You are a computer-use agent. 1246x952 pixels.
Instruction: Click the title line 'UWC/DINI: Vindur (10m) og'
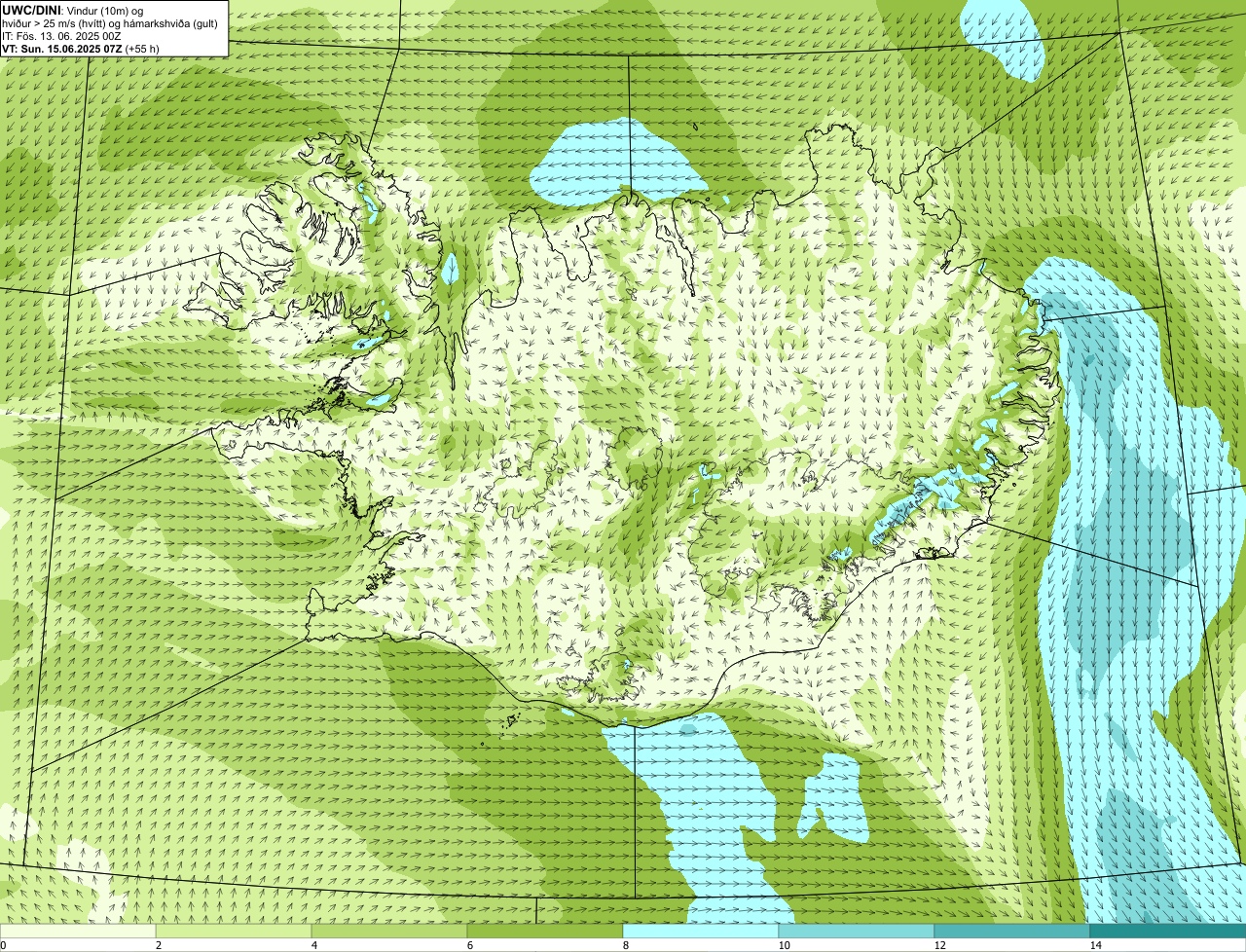[x=73, y=11]
